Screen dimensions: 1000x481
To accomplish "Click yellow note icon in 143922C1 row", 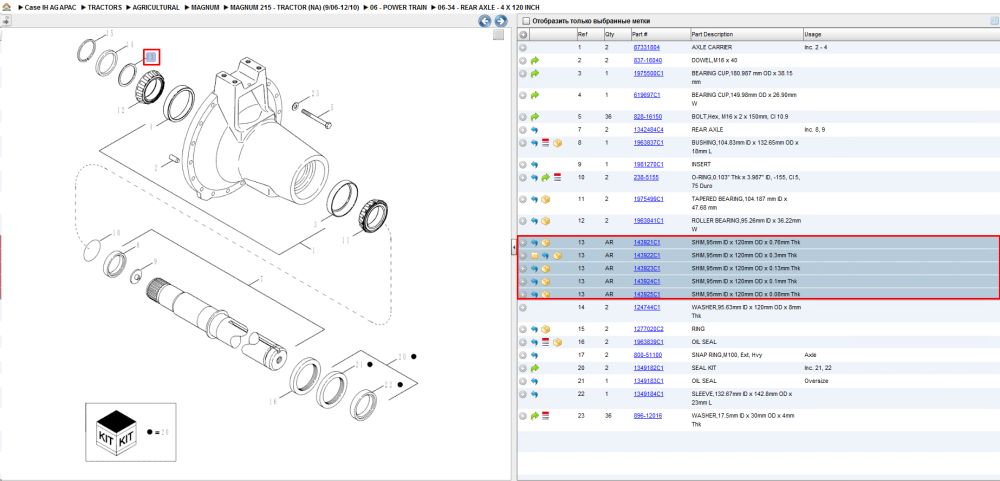I will click(535, 256).
